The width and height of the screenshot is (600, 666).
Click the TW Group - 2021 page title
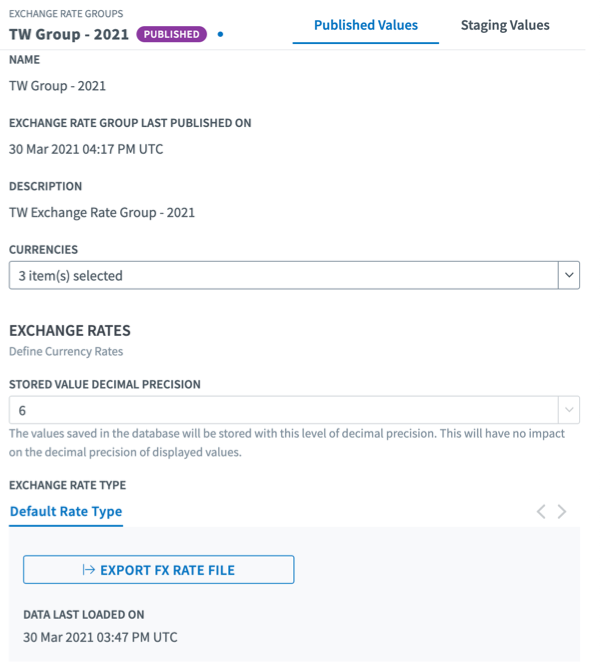click(x=68, y=34)
